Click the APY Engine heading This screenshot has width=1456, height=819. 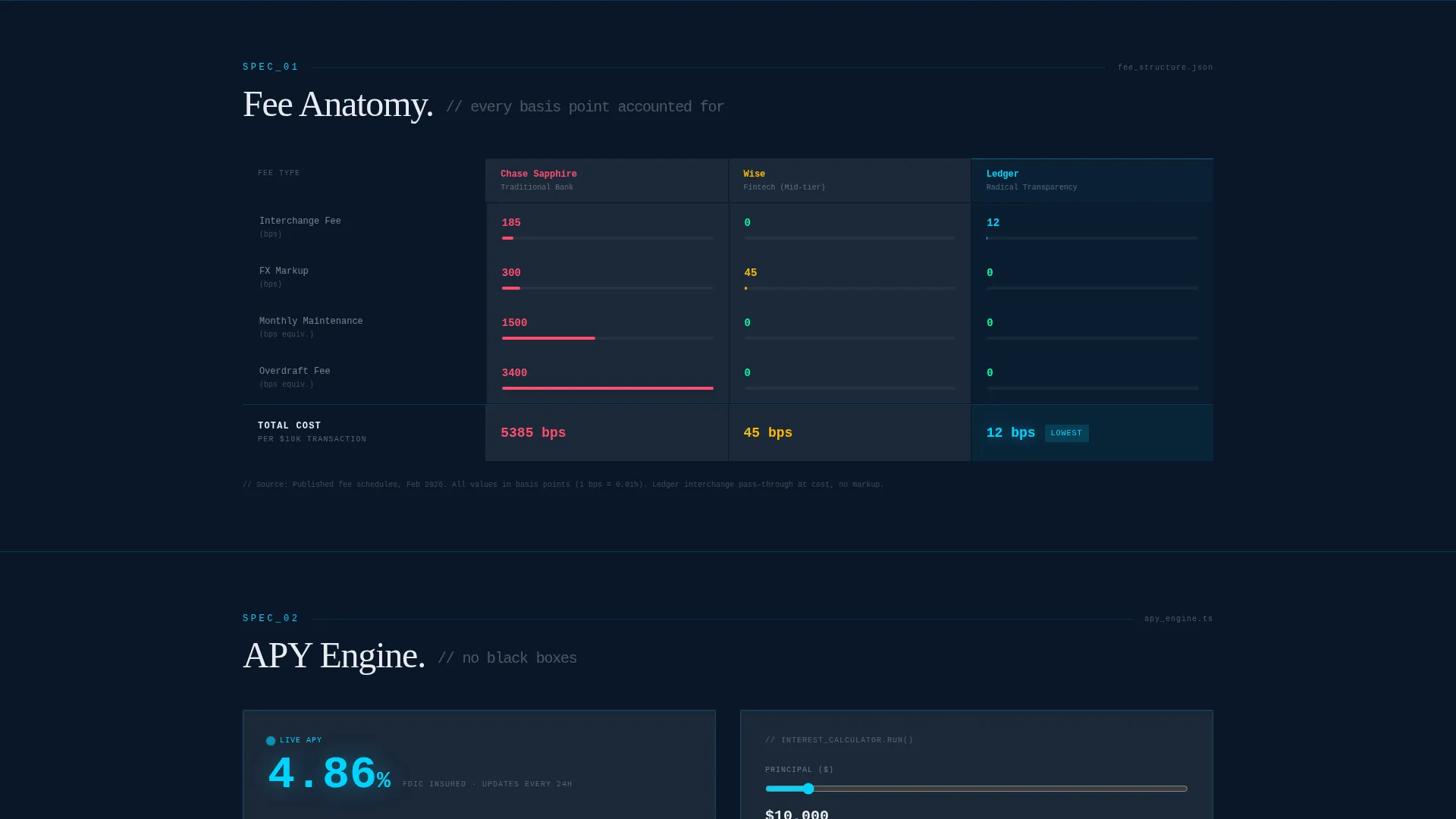[334, 655]
